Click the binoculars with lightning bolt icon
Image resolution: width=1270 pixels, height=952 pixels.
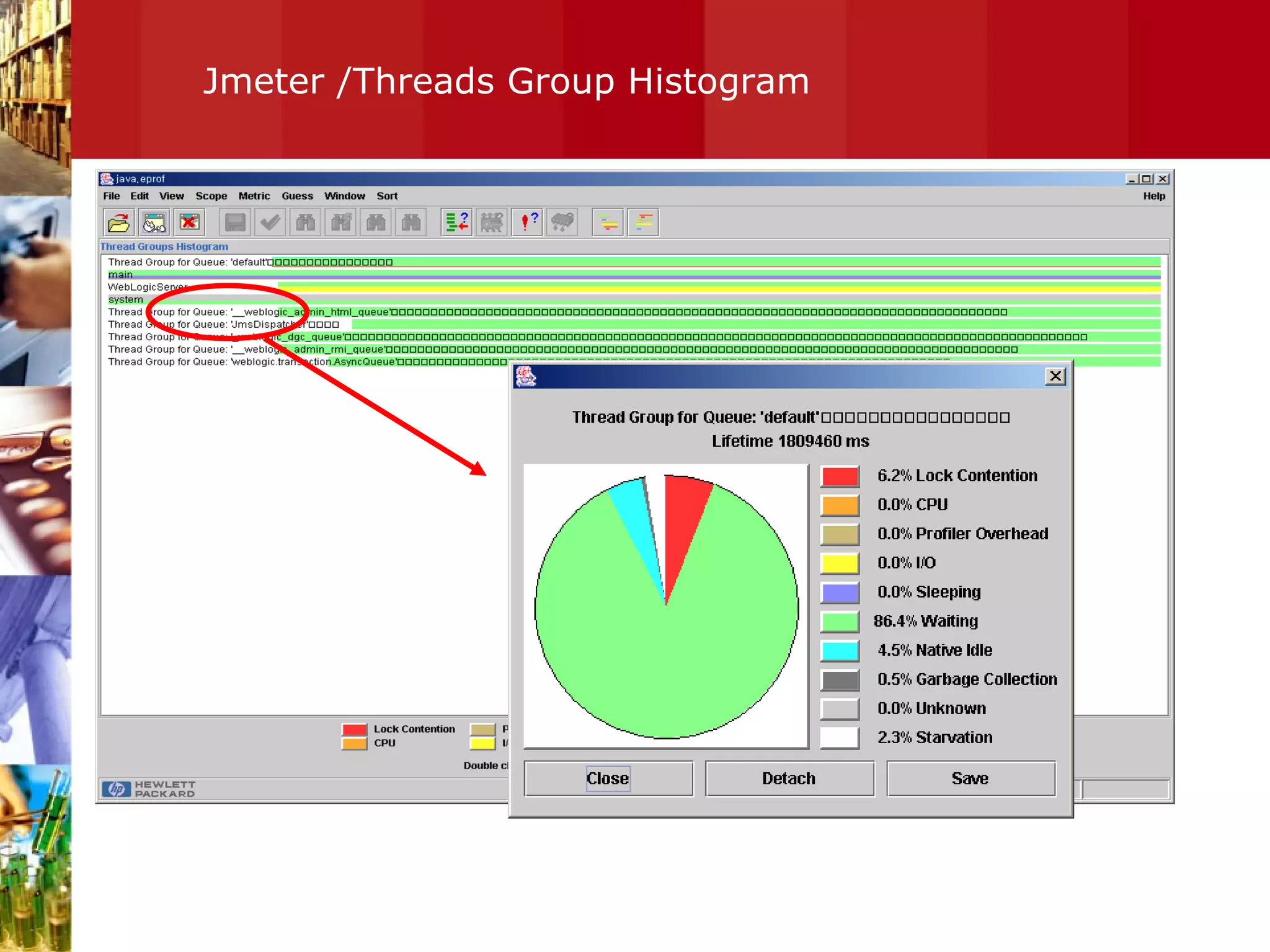tap(341, 222)
